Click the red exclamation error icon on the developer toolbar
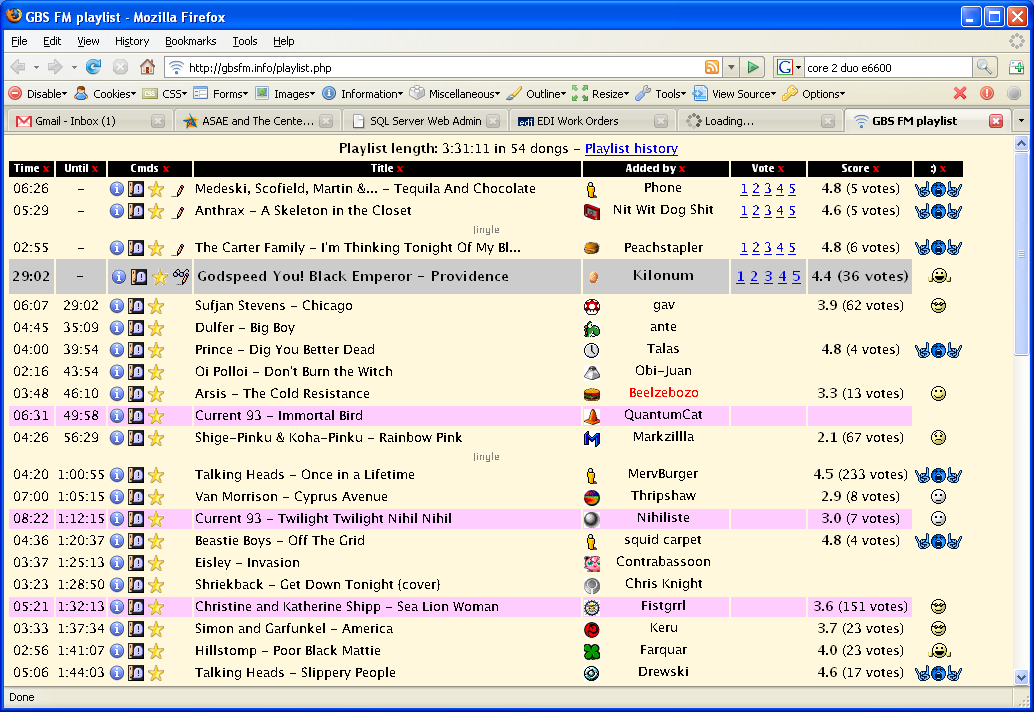 (x=987, y=94)
